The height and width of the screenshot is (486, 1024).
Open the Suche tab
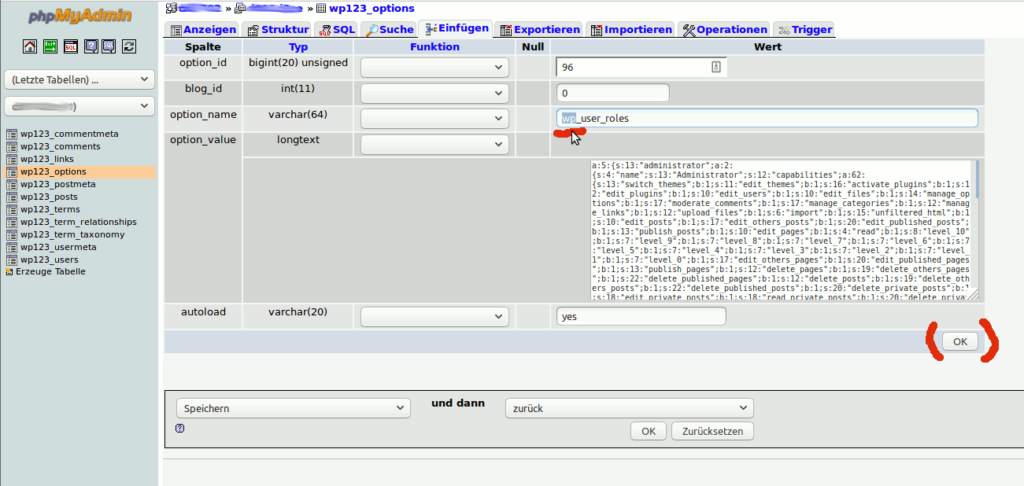tap(389, 29)
